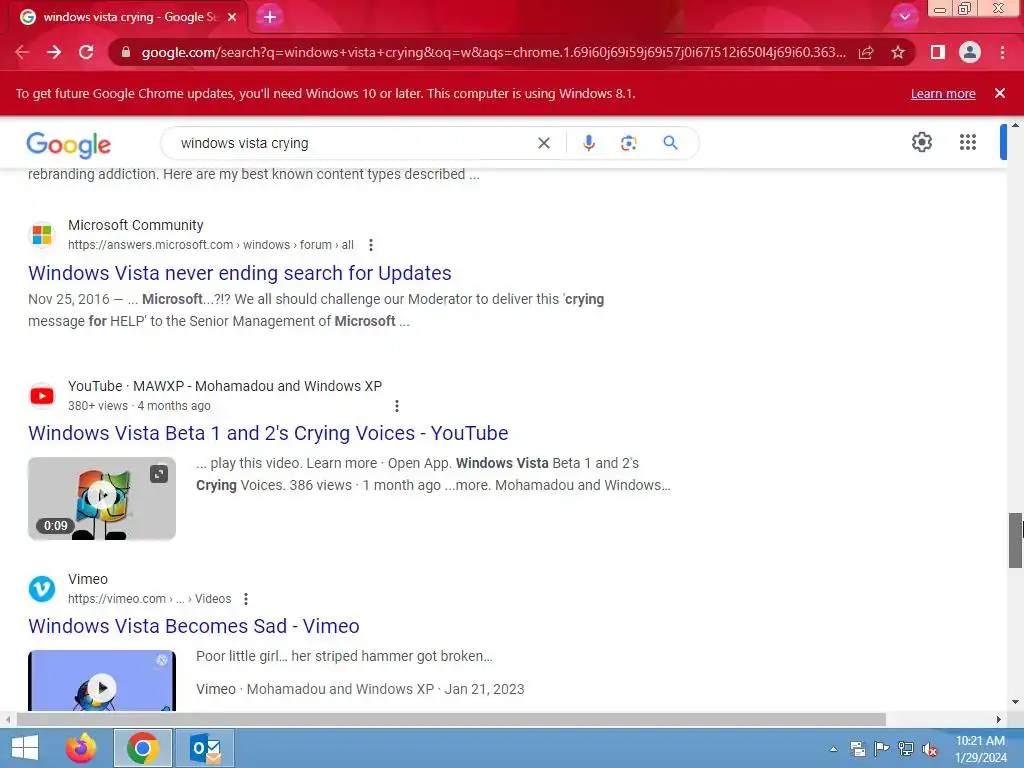Open the Google apps grid
This screenshot has width=1024, height=768.
968,142
